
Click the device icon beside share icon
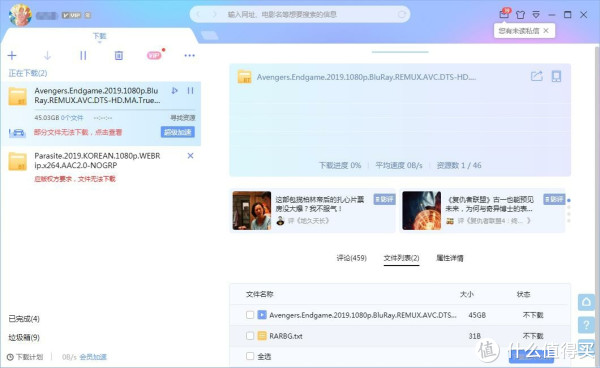[556, 76]
